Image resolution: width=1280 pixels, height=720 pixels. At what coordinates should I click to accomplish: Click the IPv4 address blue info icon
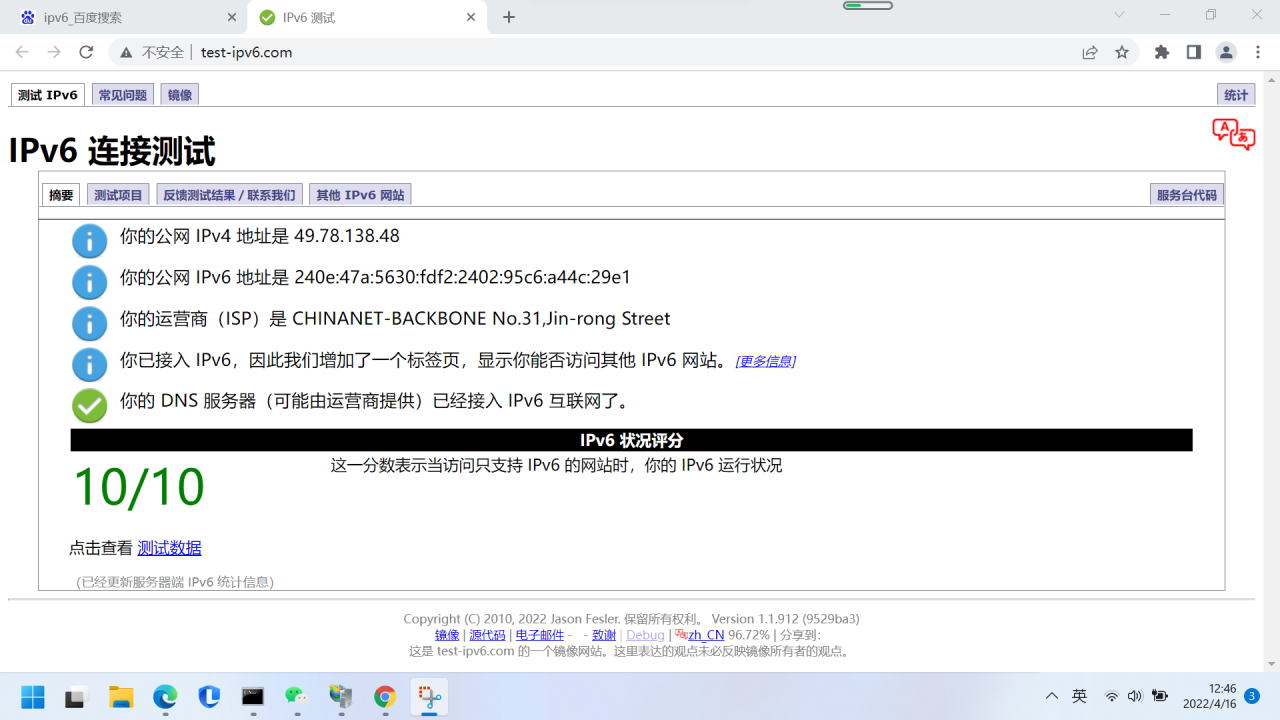coord(89,241)
